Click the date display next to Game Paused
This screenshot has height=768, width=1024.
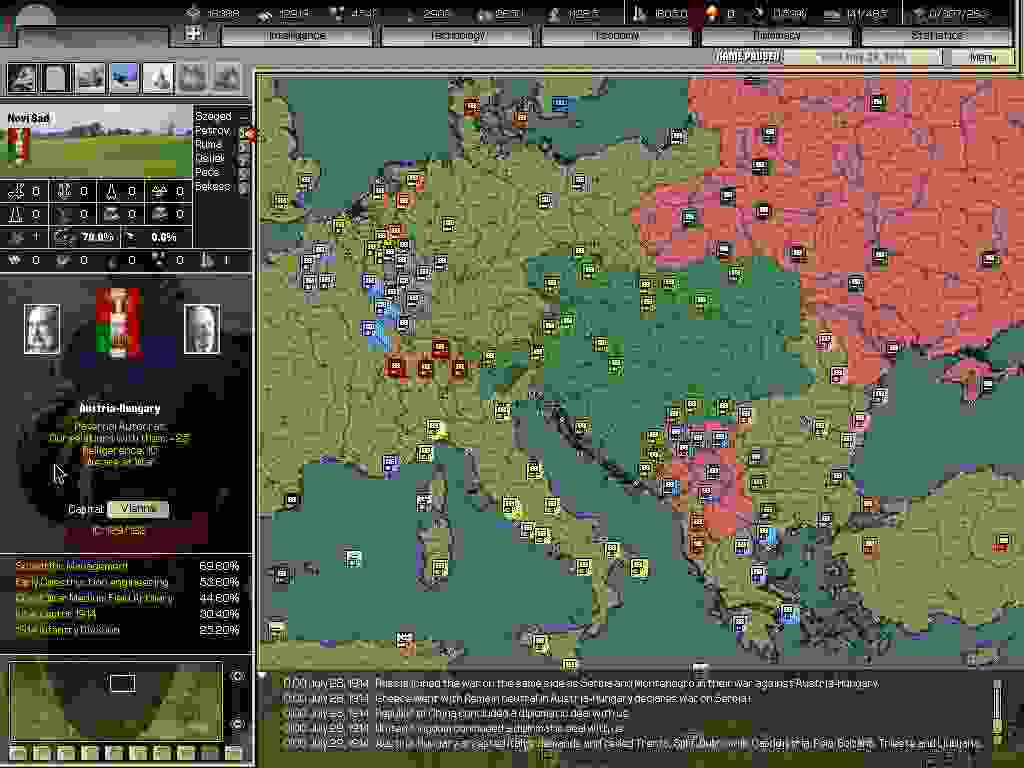pos(861,57)
